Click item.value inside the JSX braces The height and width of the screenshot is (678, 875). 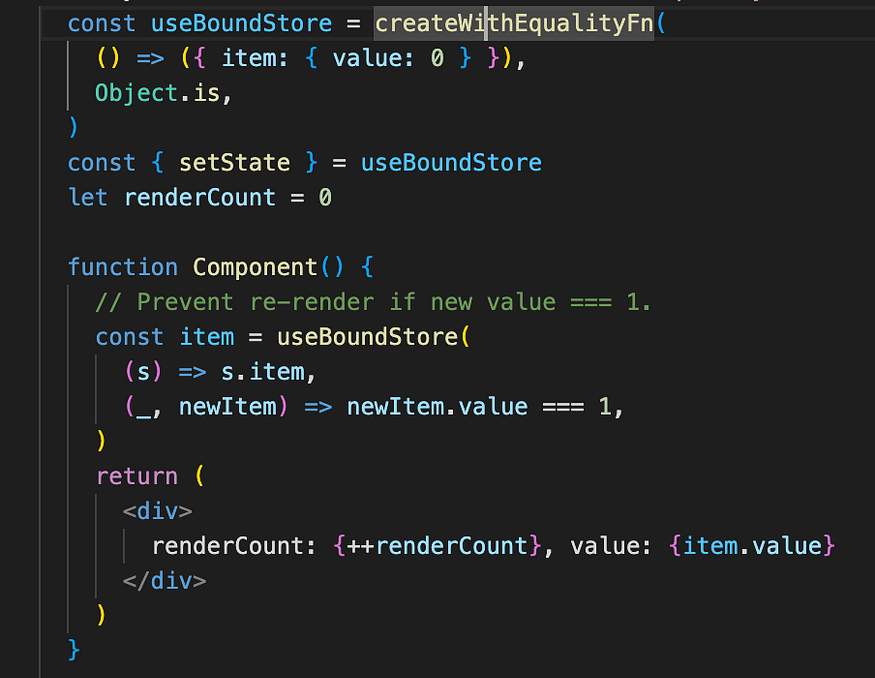tap(752, 546)
